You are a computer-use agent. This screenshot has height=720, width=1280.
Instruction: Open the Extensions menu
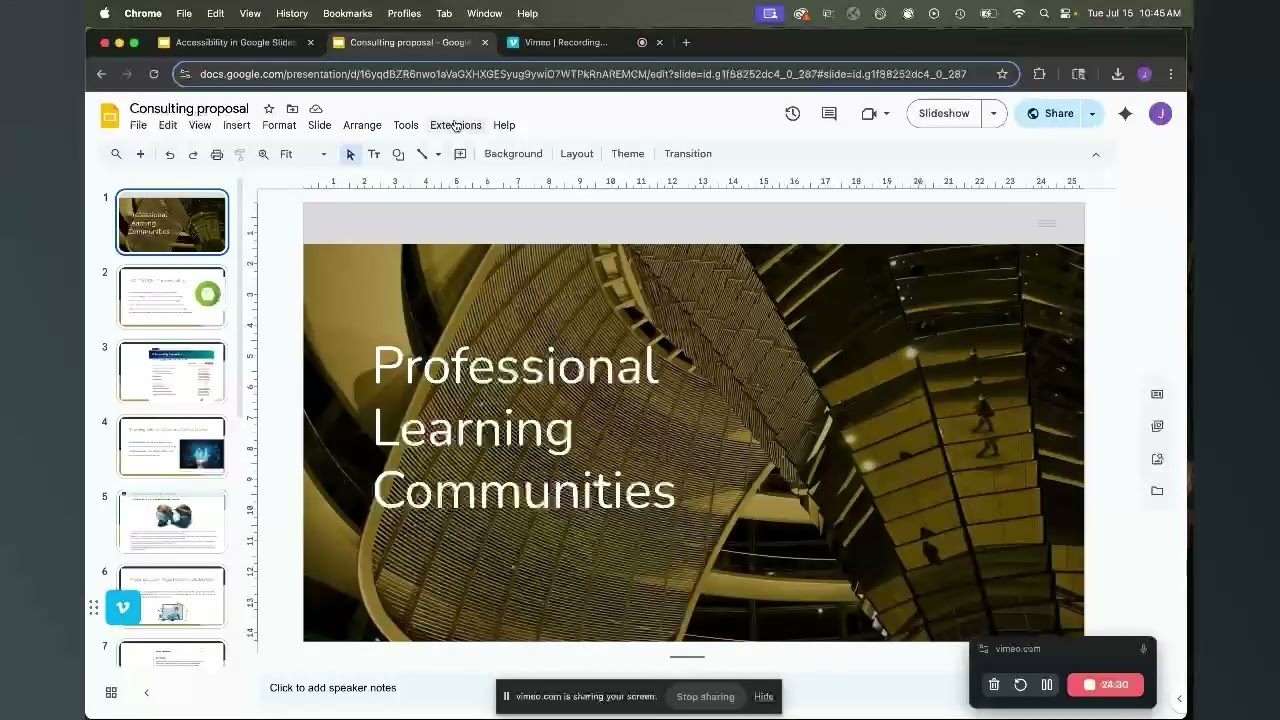point(456,125)
